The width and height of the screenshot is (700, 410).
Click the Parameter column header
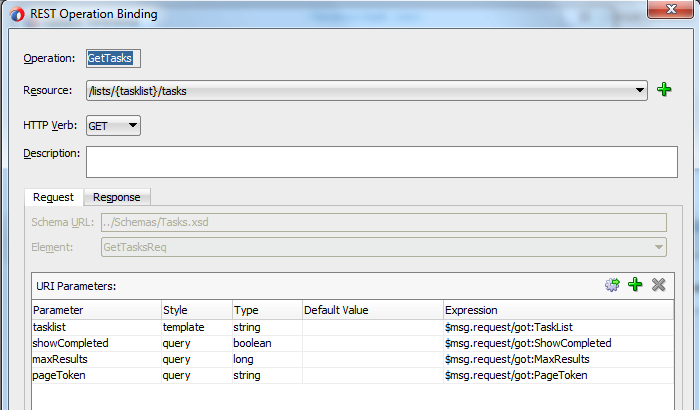click(96, 310)
